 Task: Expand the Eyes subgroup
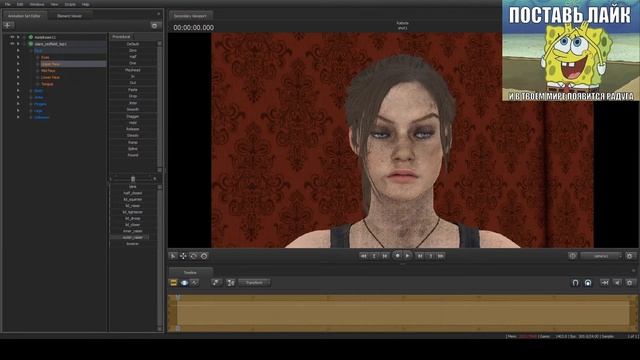(x=38, y=58)
